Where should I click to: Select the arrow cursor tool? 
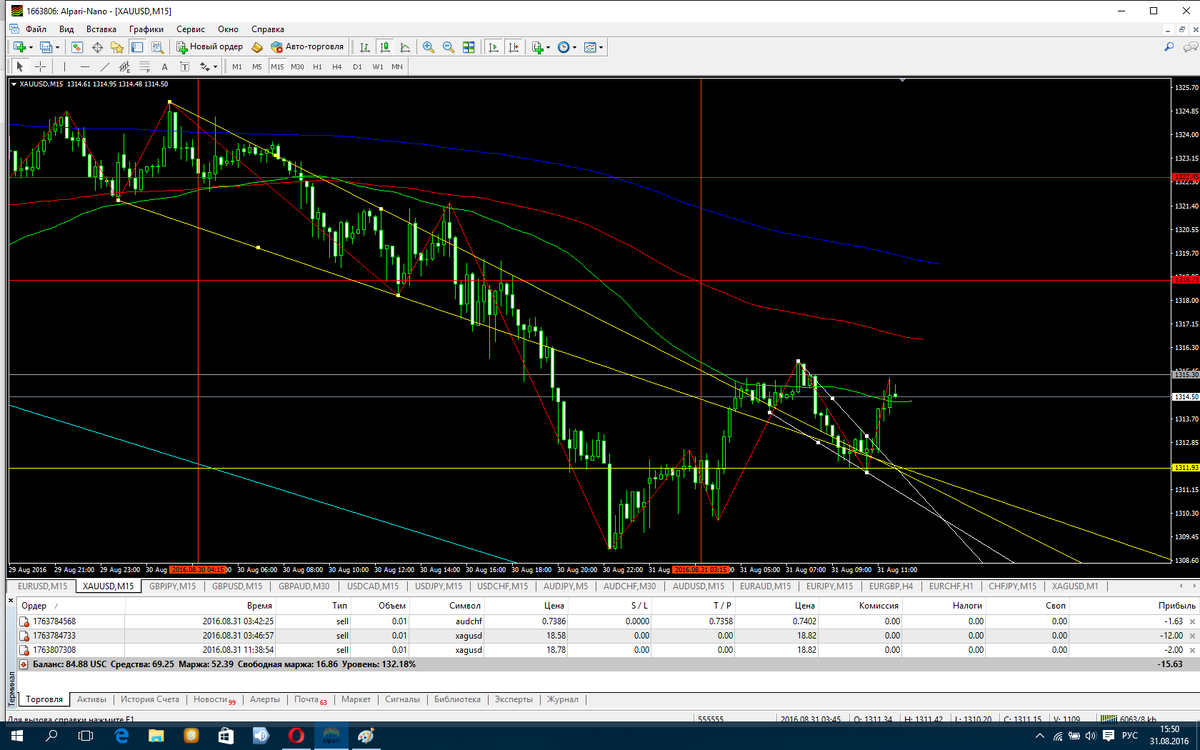pos(19,66)
